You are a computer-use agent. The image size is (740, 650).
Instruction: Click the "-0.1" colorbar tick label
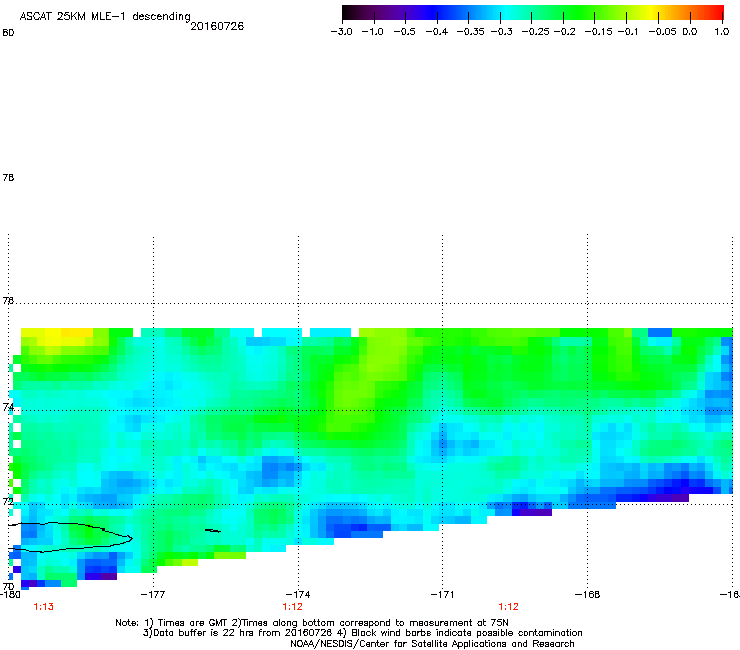tap(627, 32)
